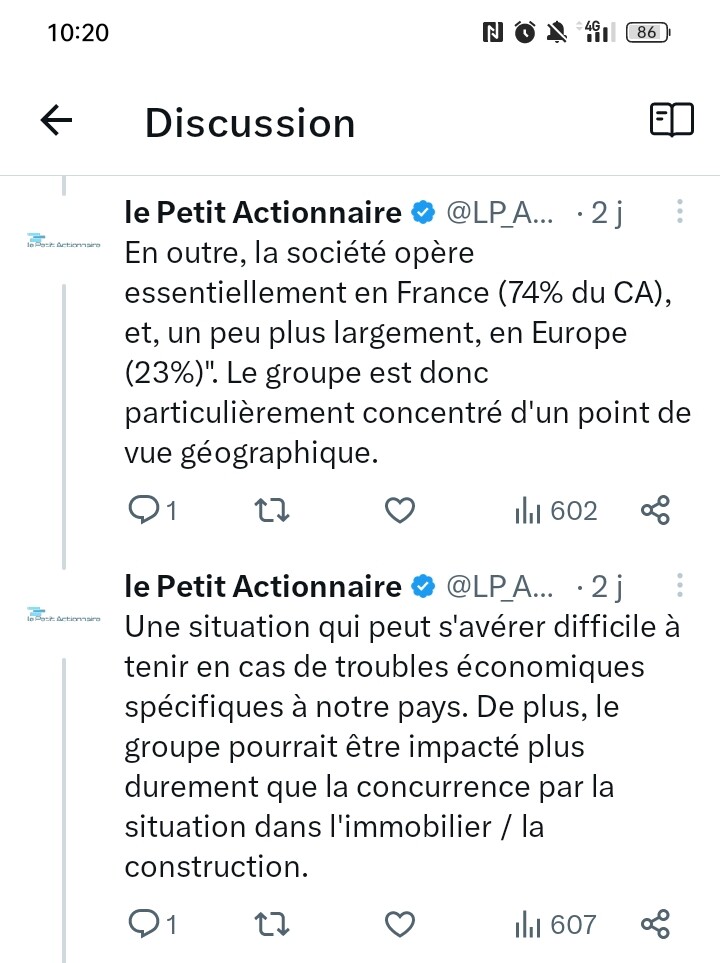The image size is (720, 963).
Task: Go back using the arrow icon
Action: 57,121
